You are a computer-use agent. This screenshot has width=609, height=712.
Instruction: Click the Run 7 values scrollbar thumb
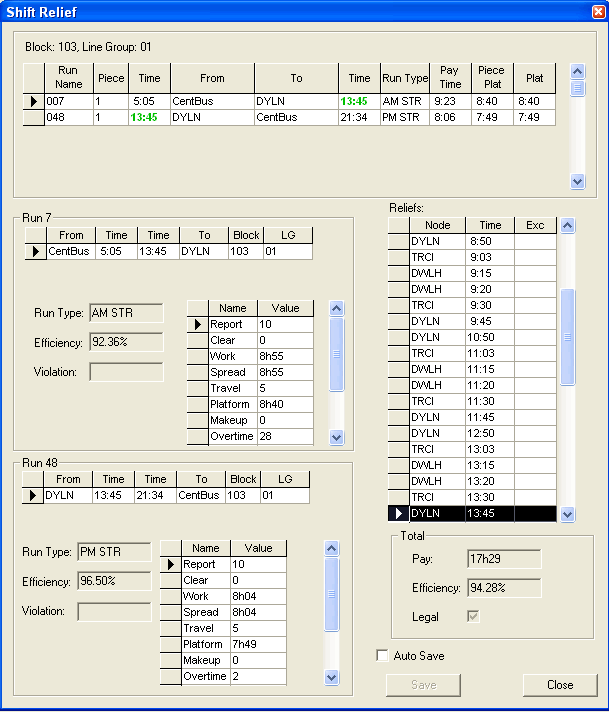[x=336, y=354]
